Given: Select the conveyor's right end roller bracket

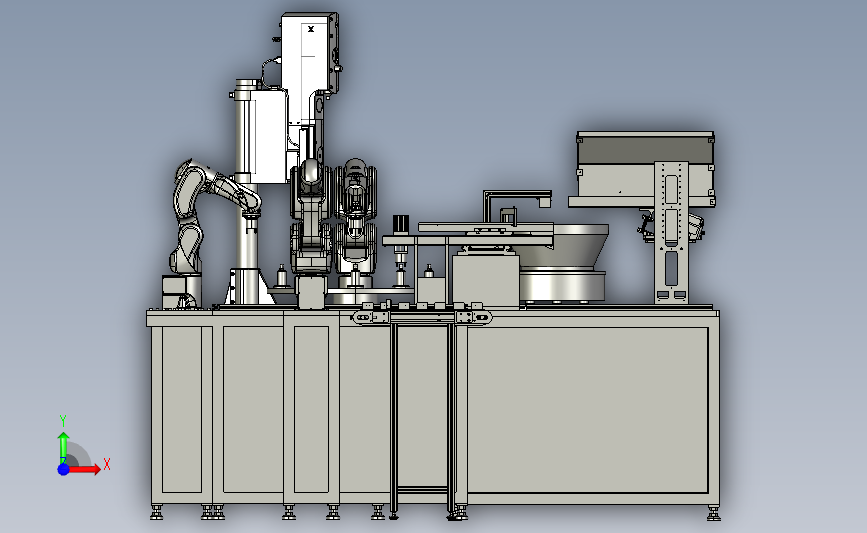Looking at the screenshot, I should pos(473,317).
